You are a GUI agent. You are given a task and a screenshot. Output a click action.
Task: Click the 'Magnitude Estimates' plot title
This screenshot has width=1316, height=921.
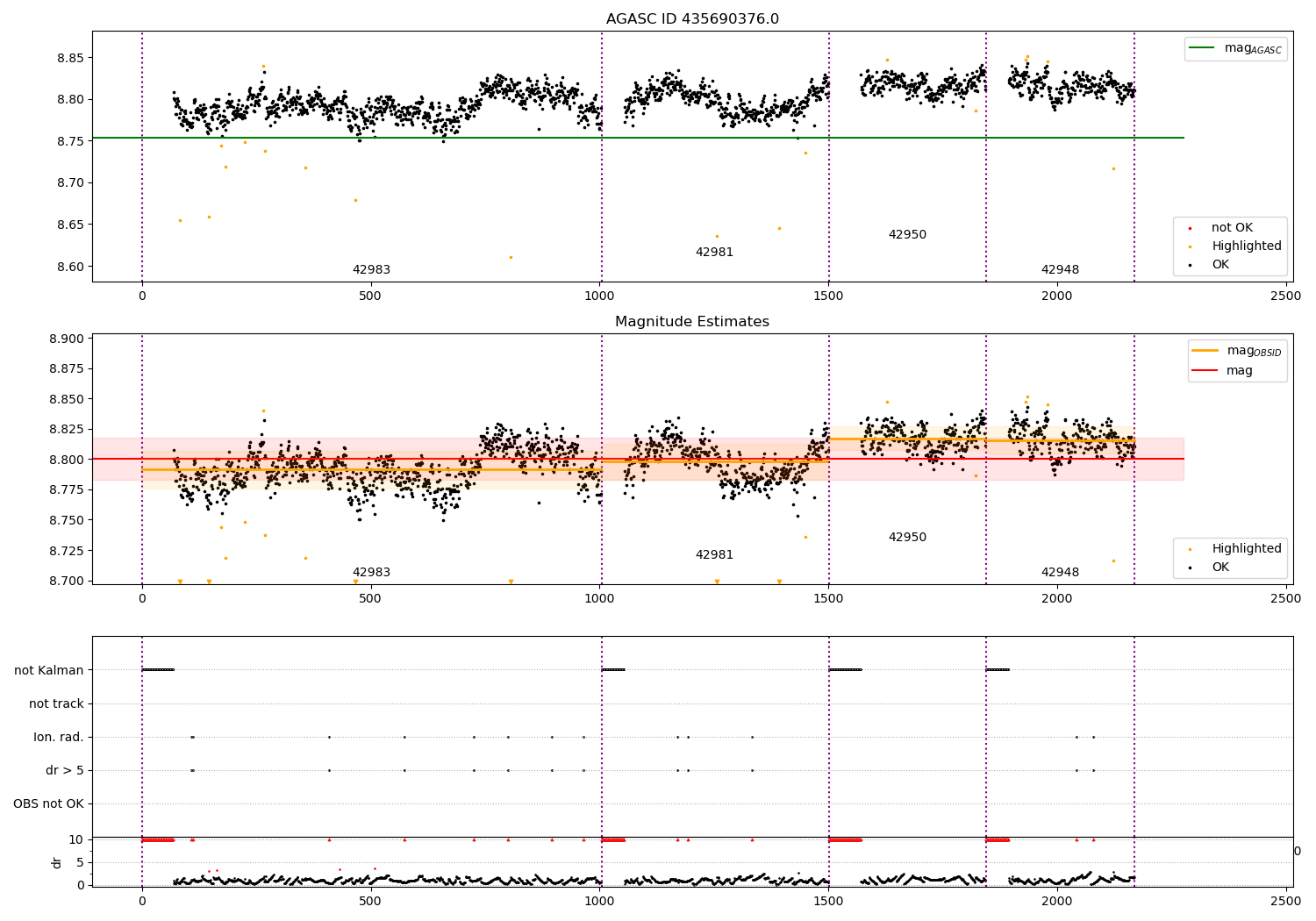click(692, 322)
